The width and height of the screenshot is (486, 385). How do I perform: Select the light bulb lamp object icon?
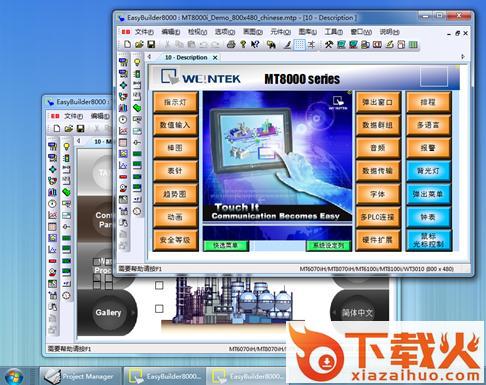point(137,62)
